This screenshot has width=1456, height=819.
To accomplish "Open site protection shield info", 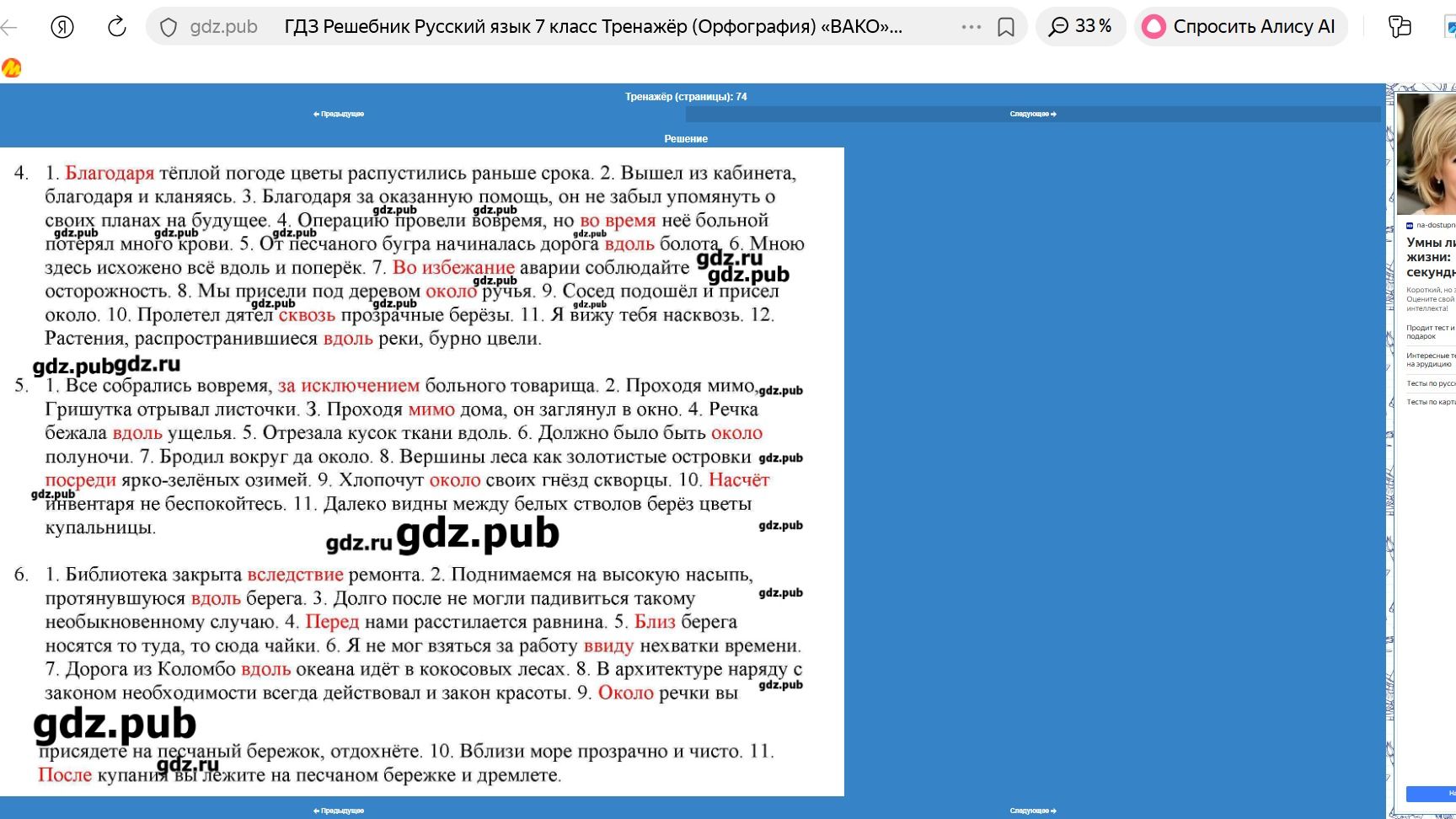I will [x=169, y=27].
